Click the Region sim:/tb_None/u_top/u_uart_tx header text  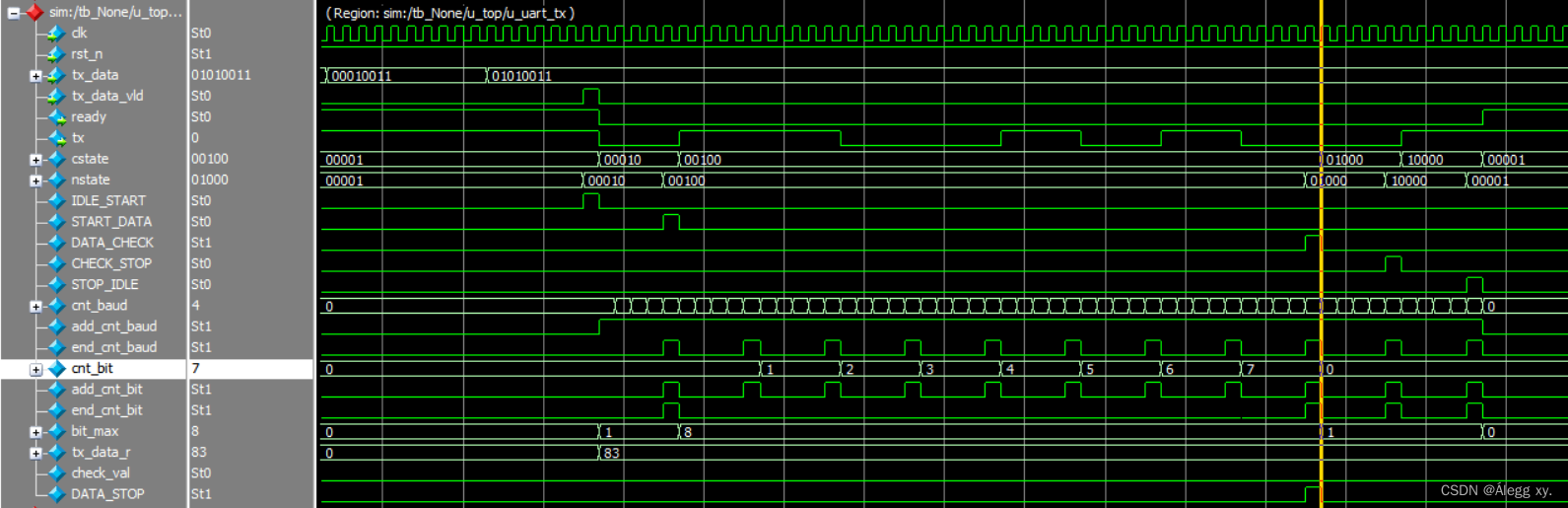click(x=450, y=13)
